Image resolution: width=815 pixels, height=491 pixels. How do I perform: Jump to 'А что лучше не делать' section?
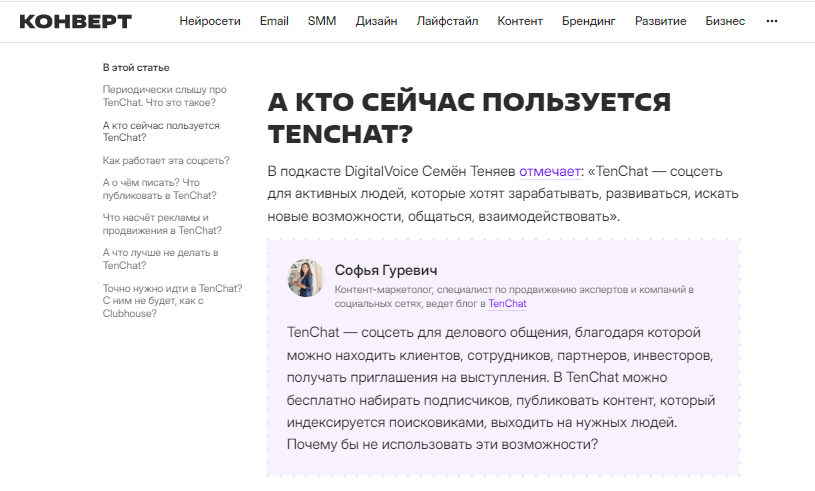tap(160, 259)
